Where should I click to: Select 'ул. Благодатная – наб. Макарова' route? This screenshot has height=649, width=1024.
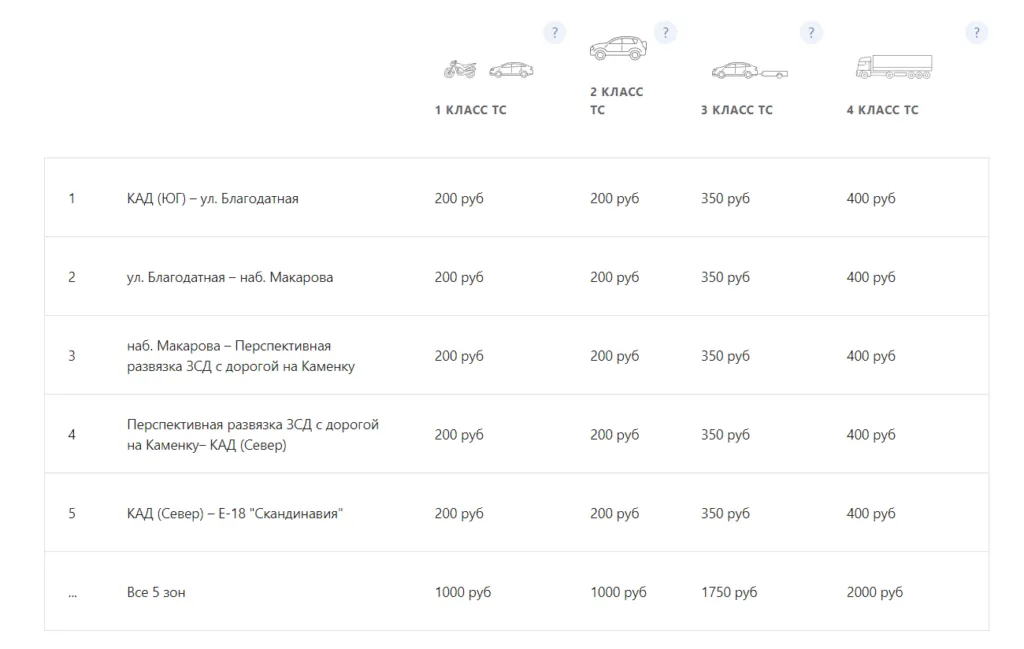pos(229,277)
